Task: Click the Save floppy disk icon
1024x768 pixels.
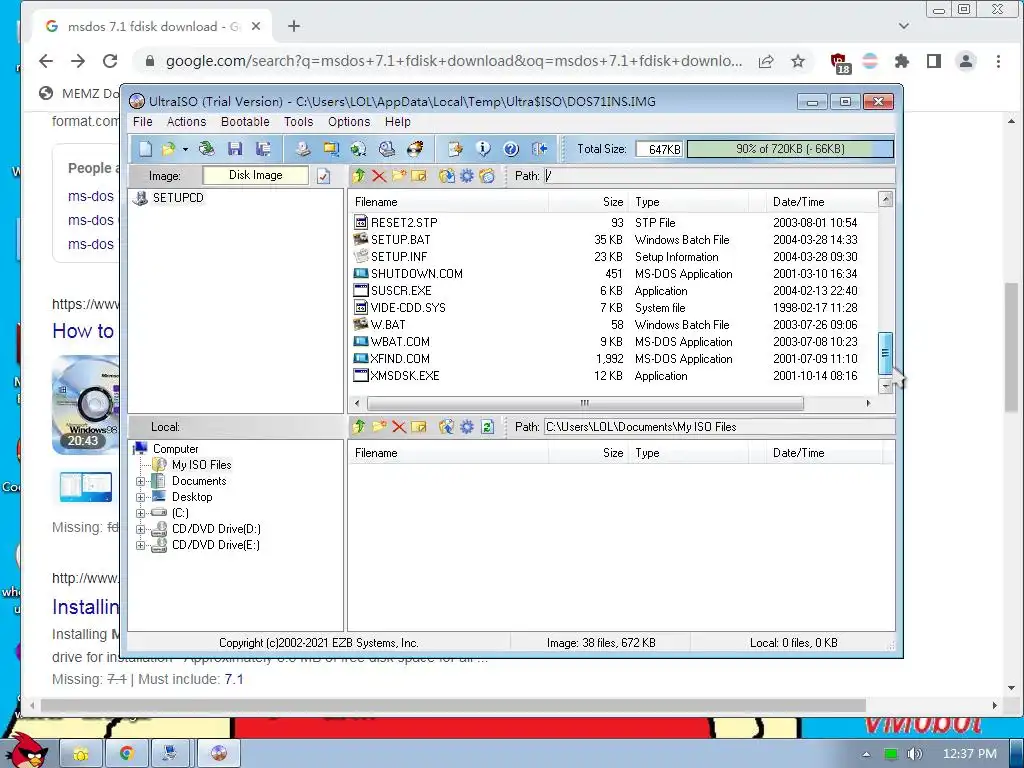Action: pos(235,149)
